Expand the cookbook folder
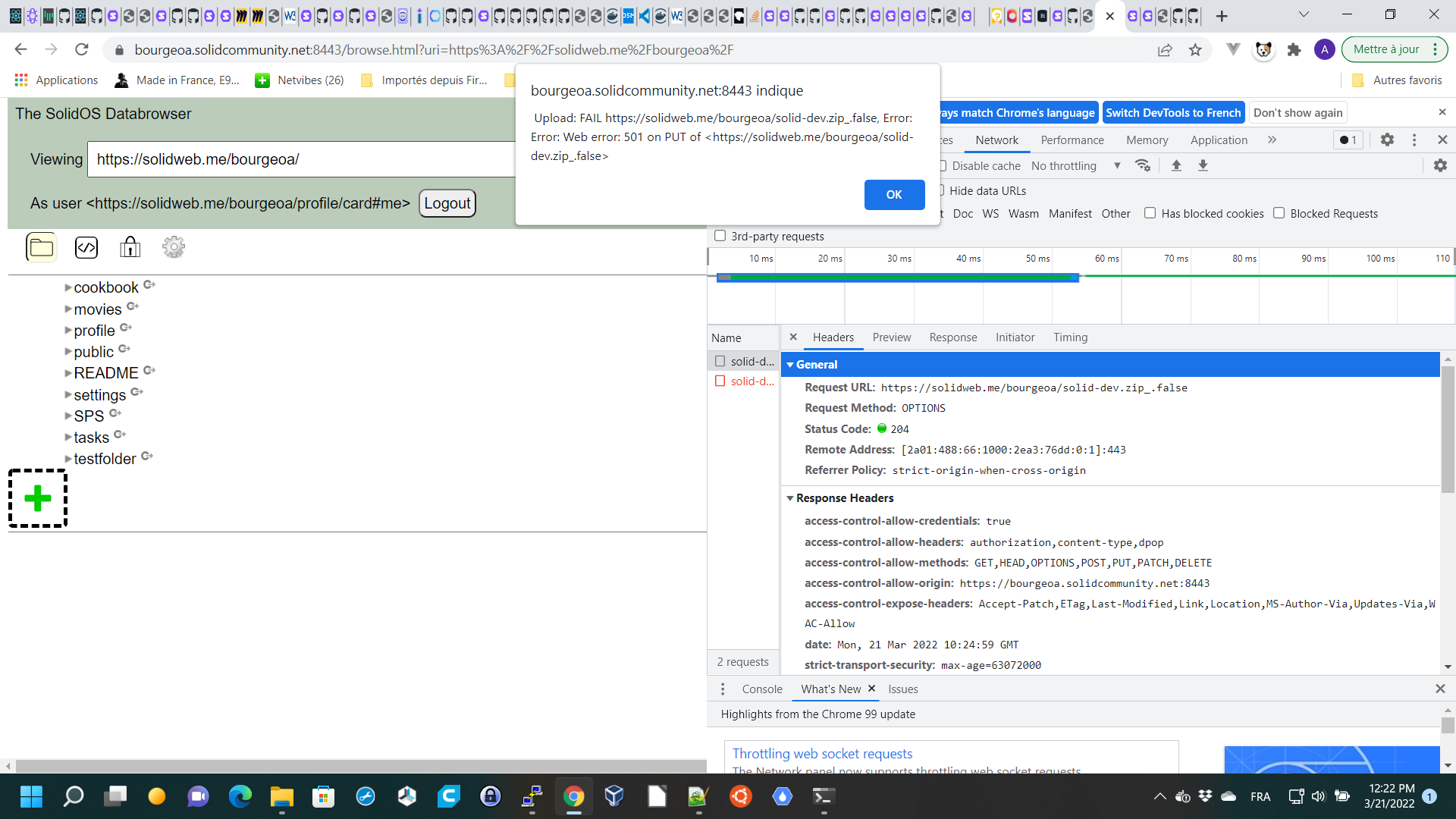 (x=68, y=287)
